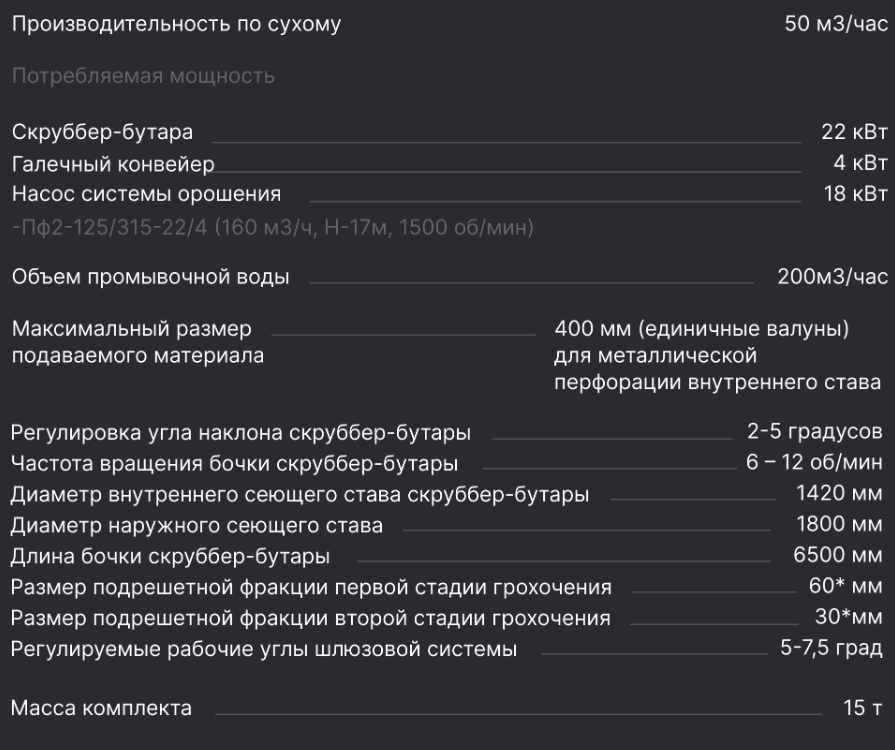This screenshot has height=750, width=895.
Task: Click the 'Насос системы орошения' label
Action: pyautogui.click(x=146, y=194)
